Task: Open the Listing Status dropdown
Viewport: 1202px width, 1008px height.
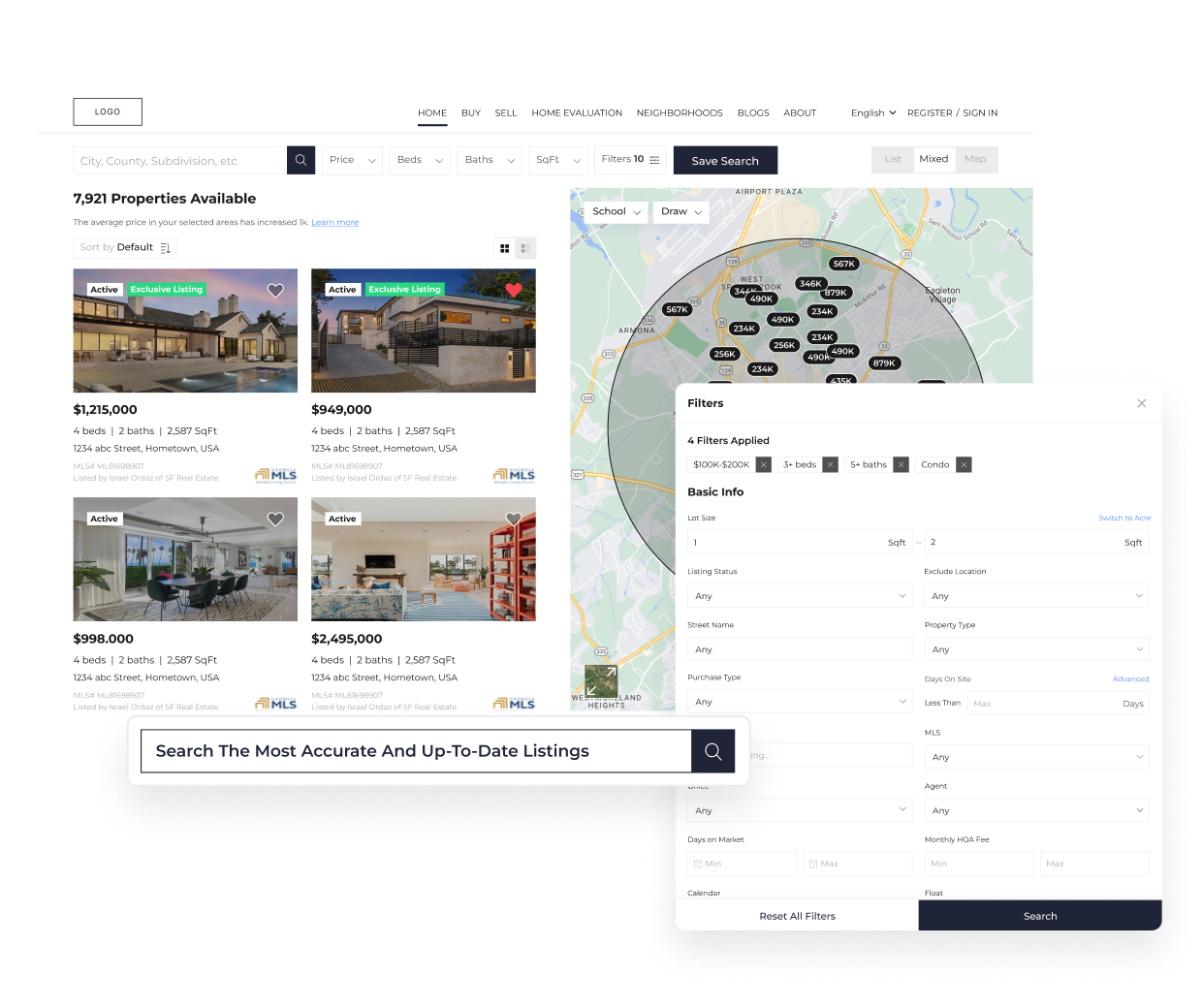Action: click(799, 595)
